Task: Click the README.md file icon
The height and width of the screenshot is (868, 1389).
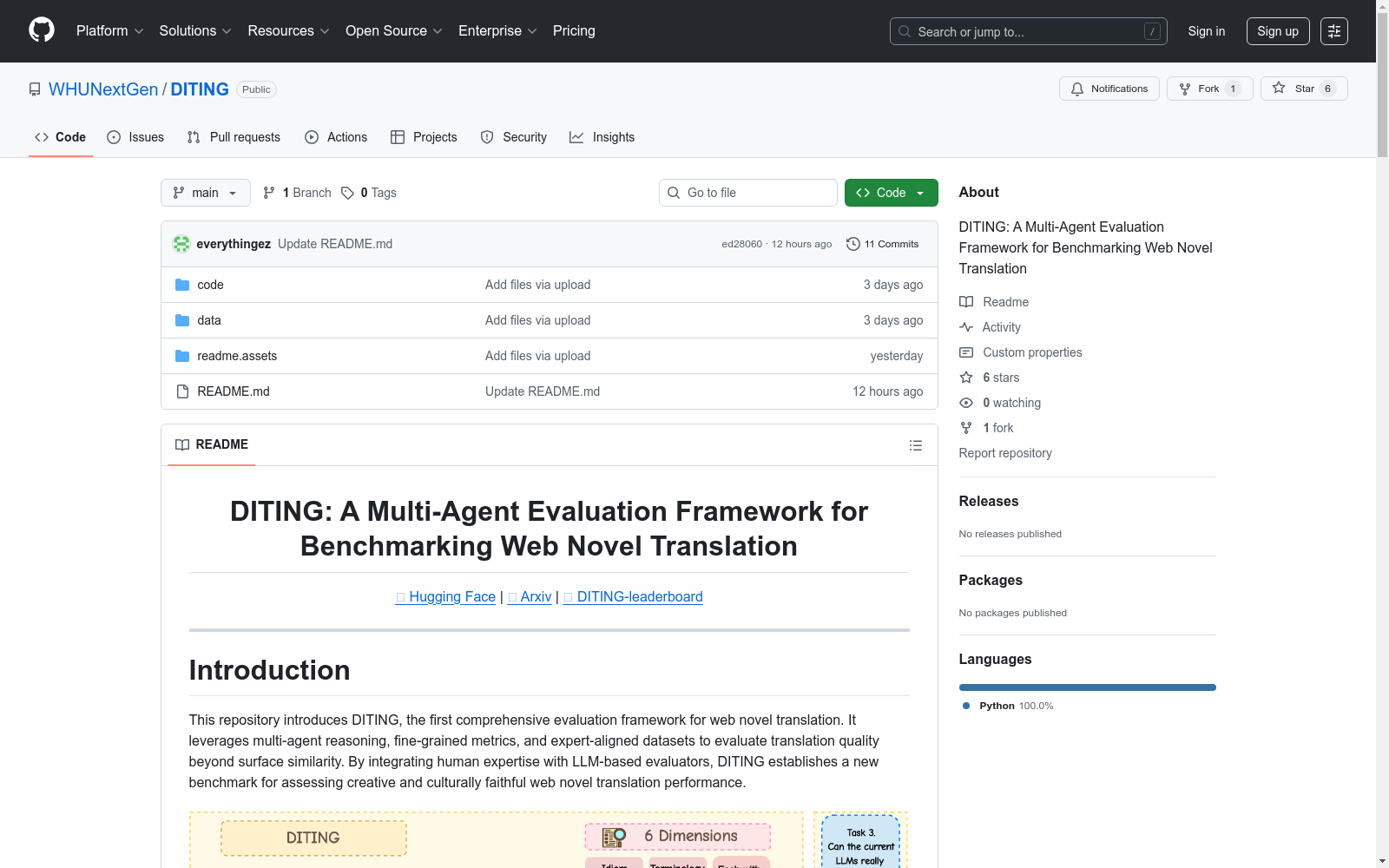Action: (x=182, y=391)
